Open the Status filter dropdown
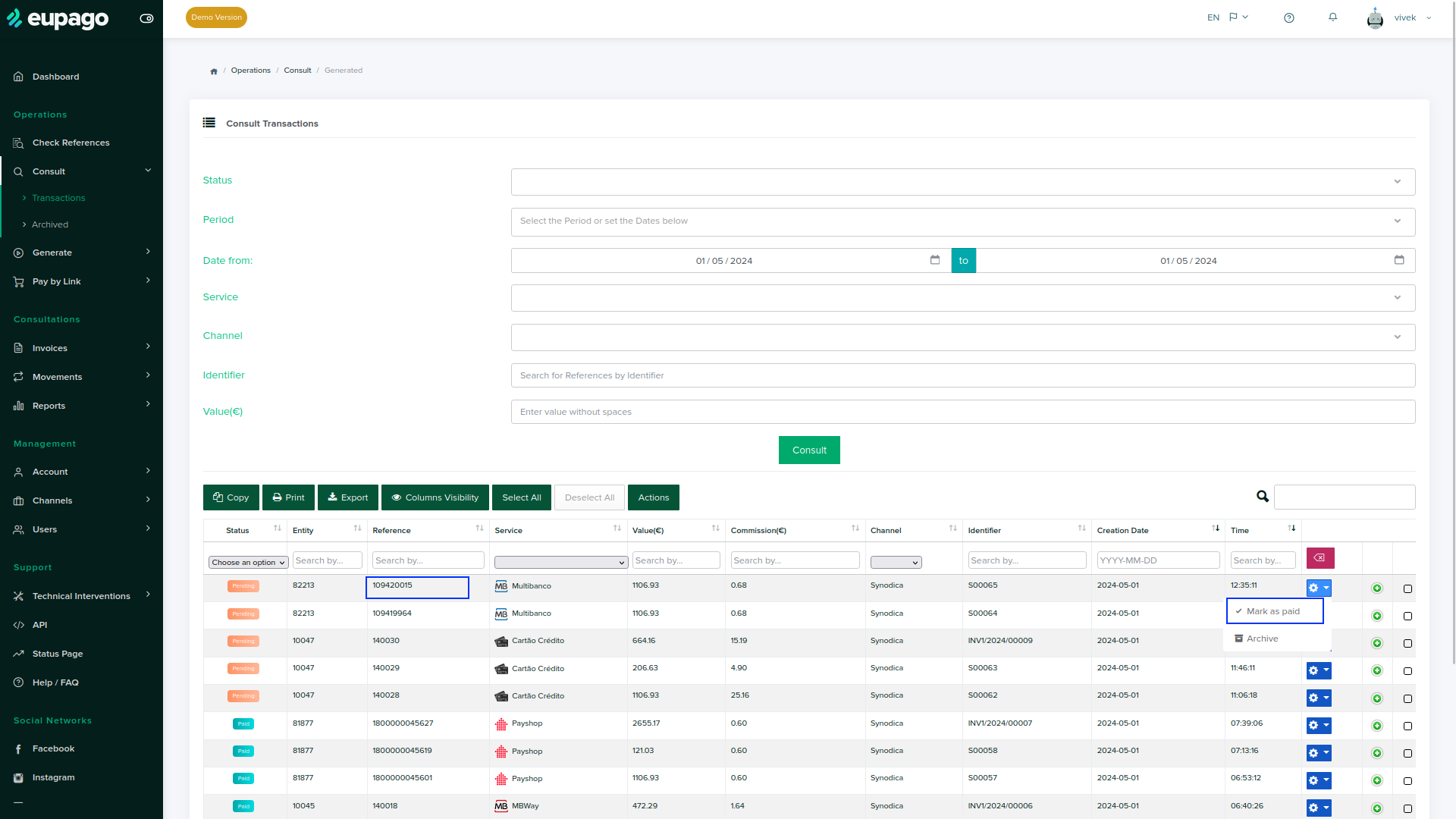The image size is (1456, 819). pos(963,182)
